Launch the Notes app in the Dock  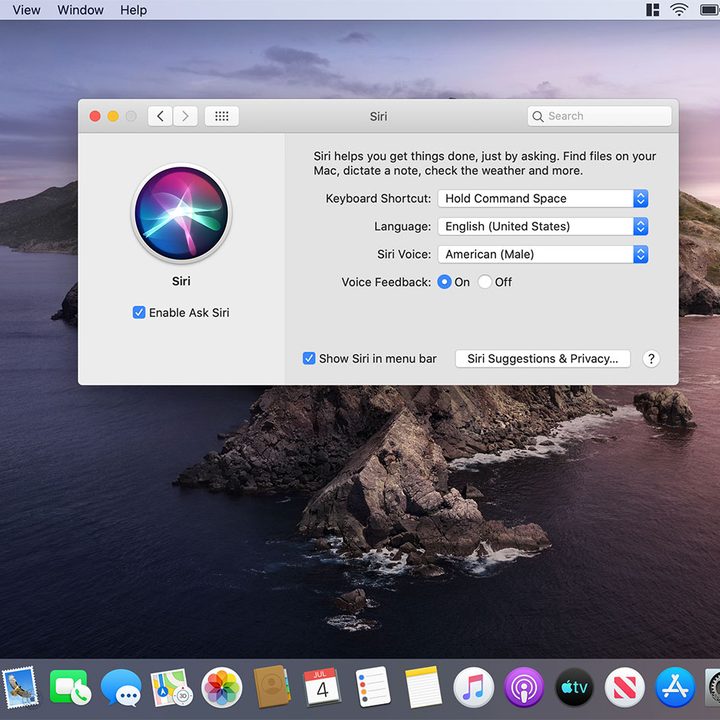(x=423, y=687)
